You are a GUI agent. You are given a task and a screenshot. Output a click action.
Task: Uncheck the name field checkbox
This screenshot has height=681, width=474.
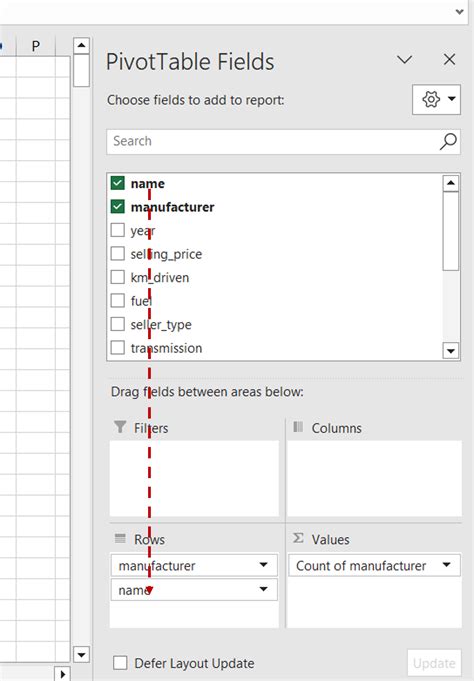point(118,183)
